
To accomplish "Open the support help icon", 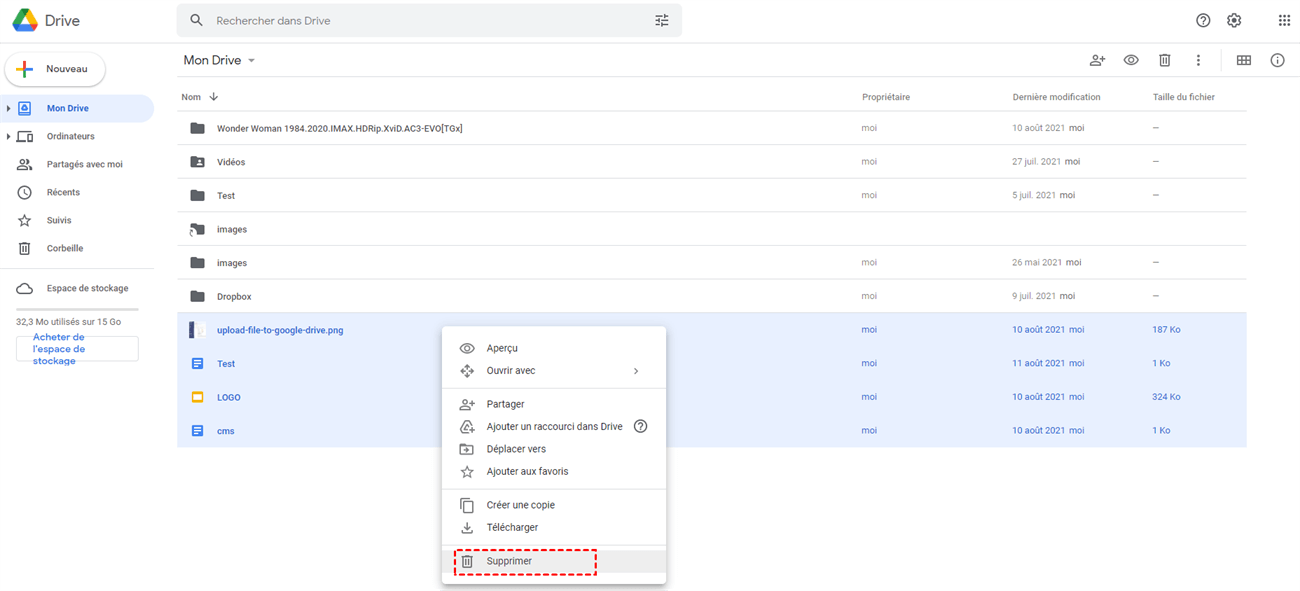I will (1204, 20).
